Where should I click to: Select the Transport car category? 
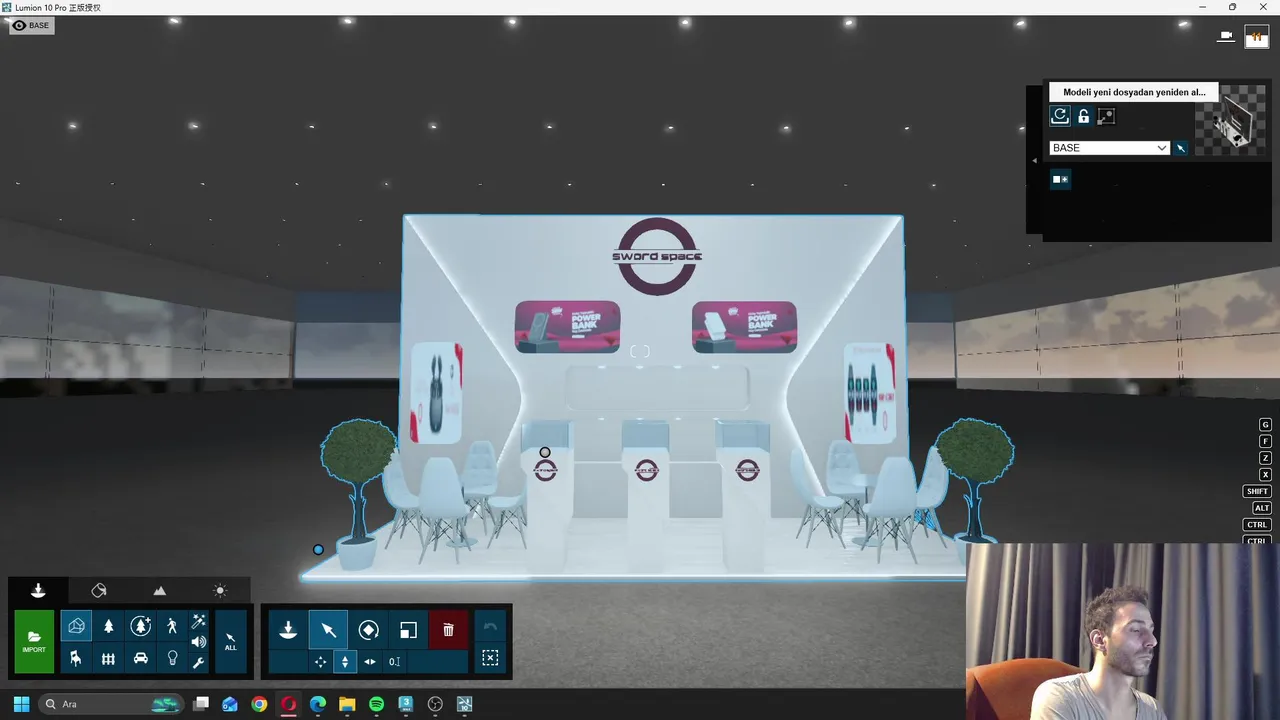[x=141, y=658]
